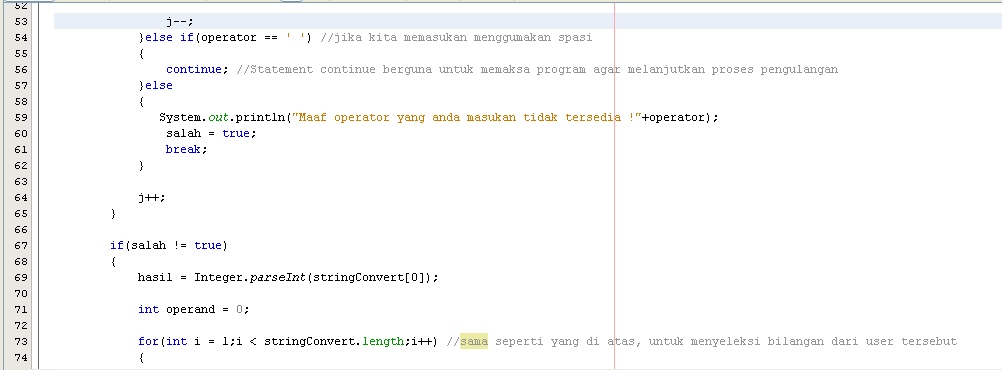Click 'System.out.println' on line 59

point(222,118)
